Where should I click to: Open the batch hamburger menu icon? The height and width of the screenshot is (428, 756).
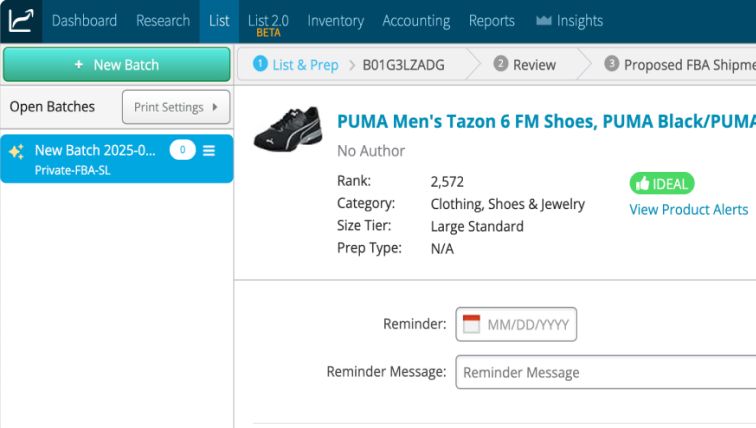[x=209, y=151]
